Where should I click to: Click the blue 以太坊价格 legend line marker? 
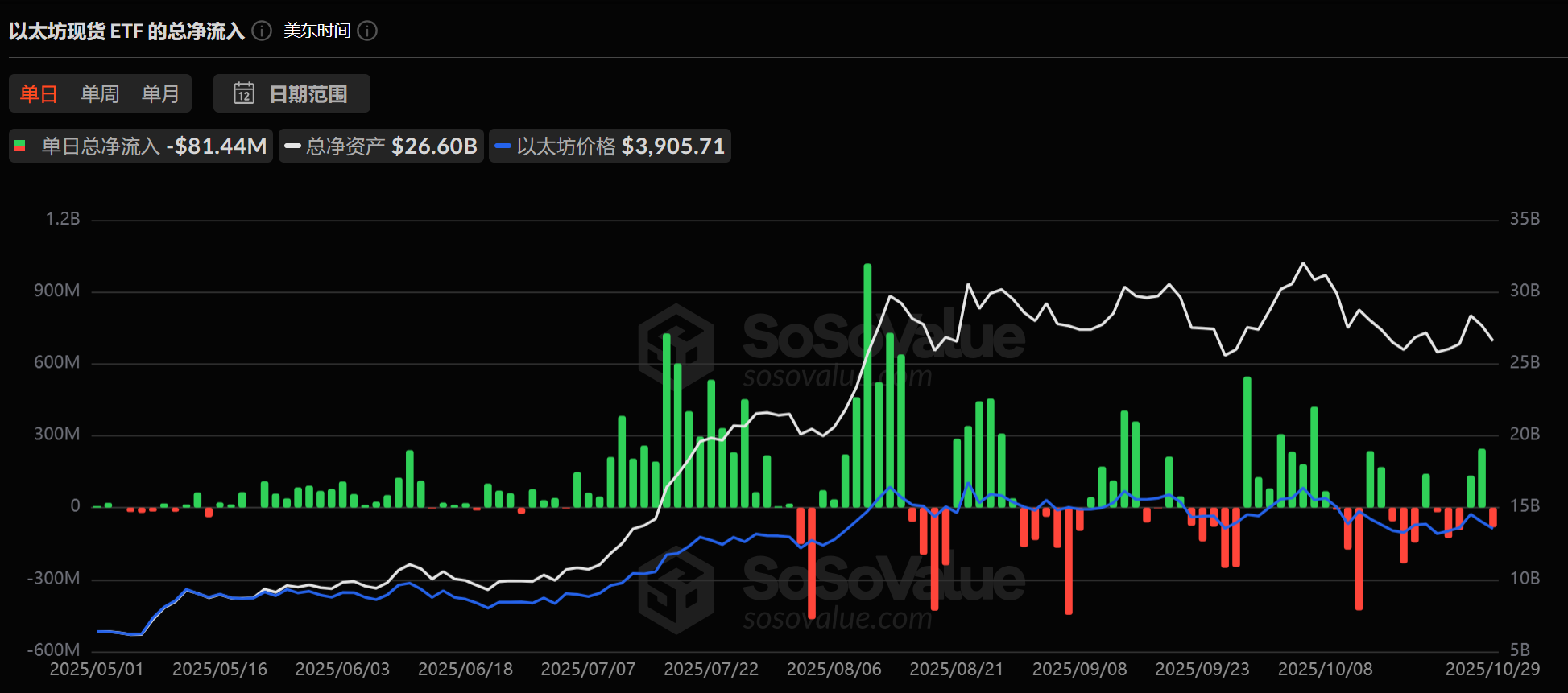click(x=503, y=146)
